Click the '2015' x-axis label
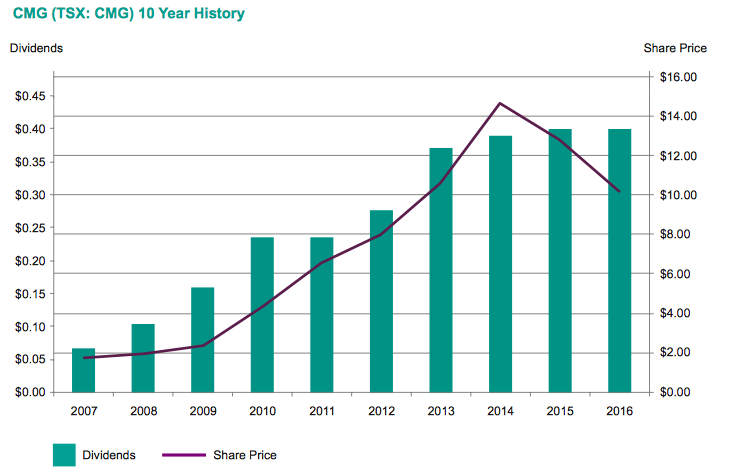The height and width of the screenshot is (475, 731). [x=560, y=411]
